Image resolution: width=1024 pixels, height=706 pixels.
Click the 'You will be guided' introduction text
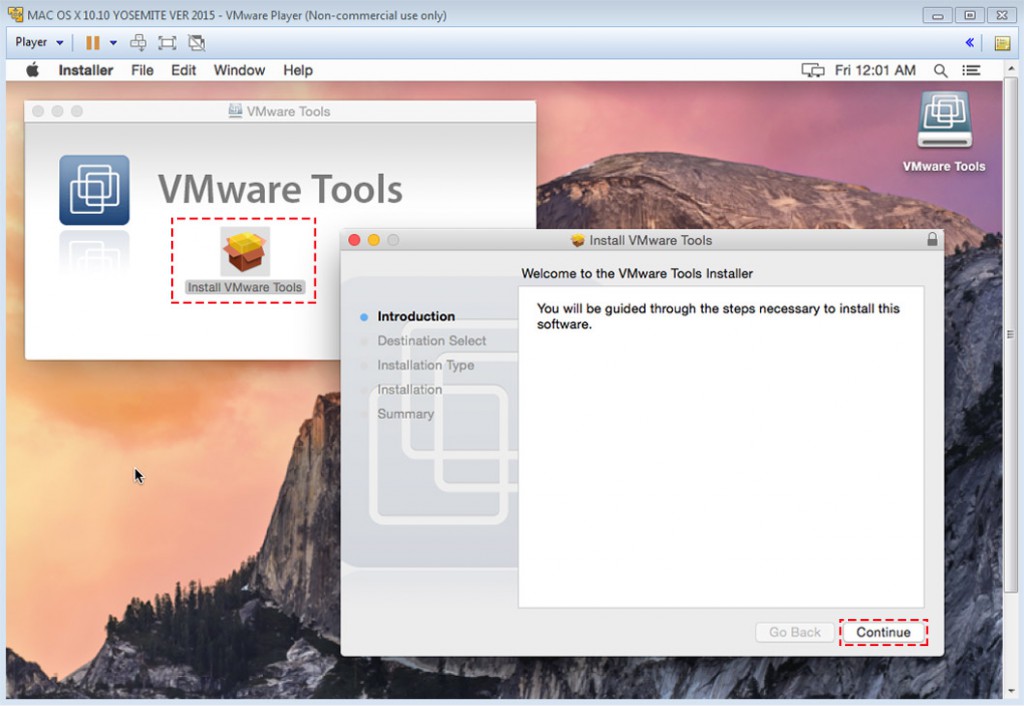point(718,316)
